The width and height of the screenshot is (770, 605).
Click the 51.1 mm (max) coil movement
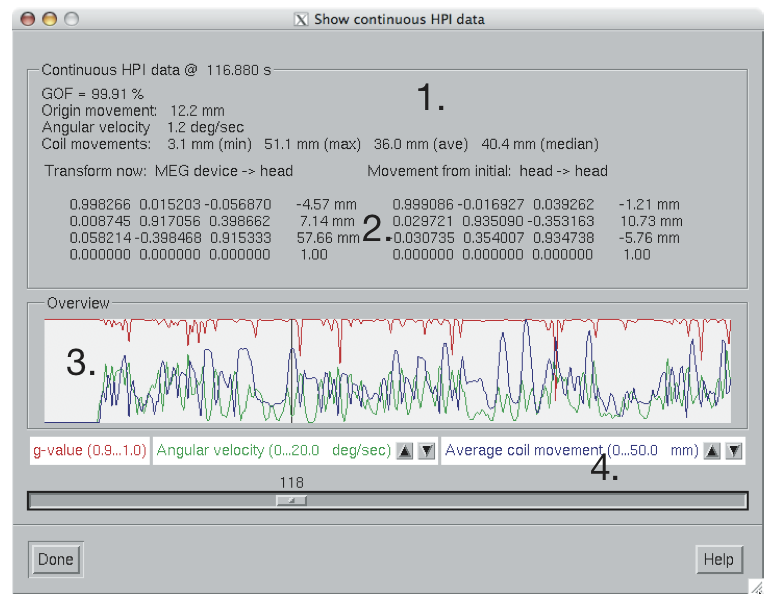coord(312,144)
